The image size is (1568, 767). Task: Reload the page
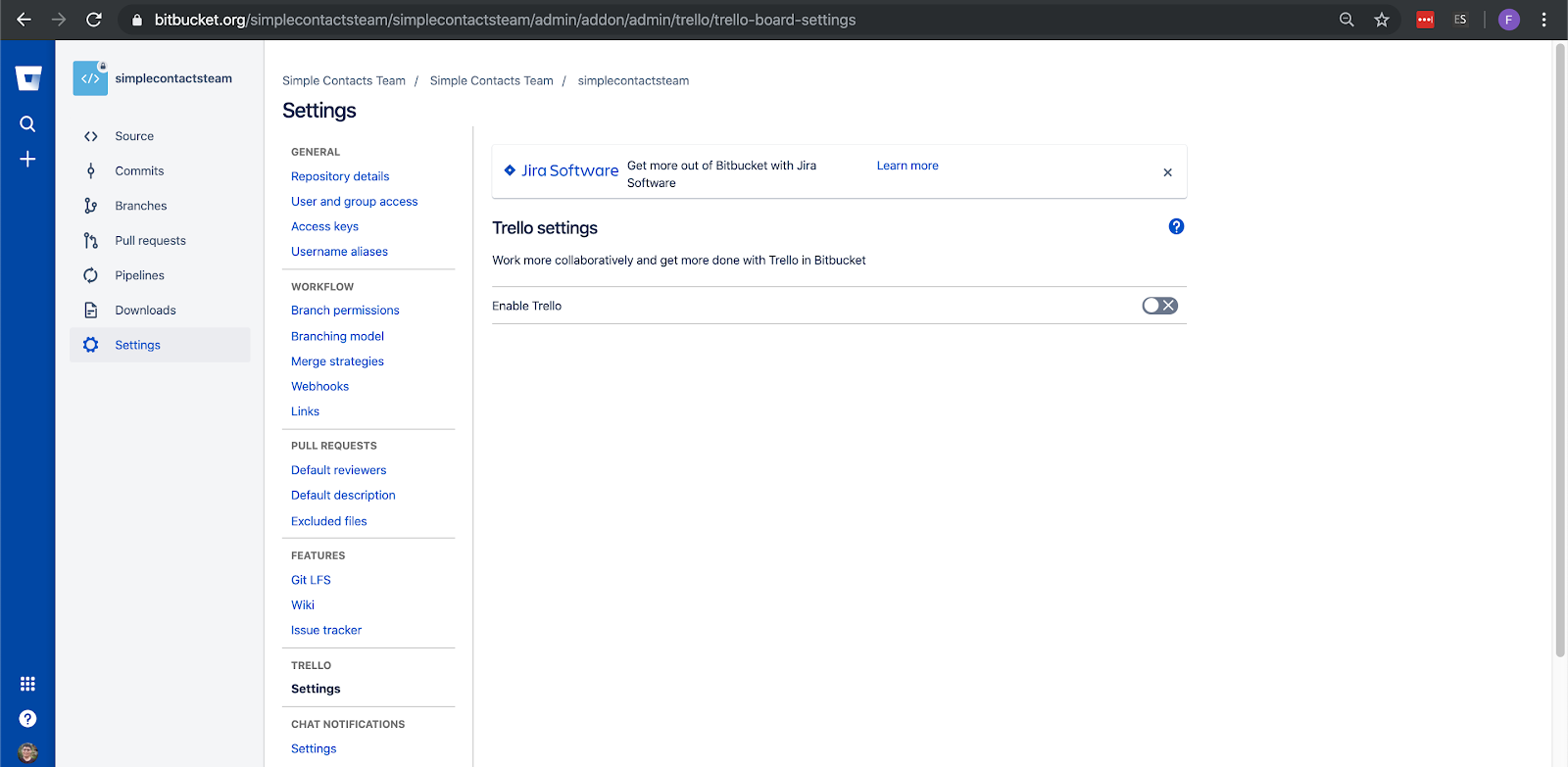click(94, 20)
